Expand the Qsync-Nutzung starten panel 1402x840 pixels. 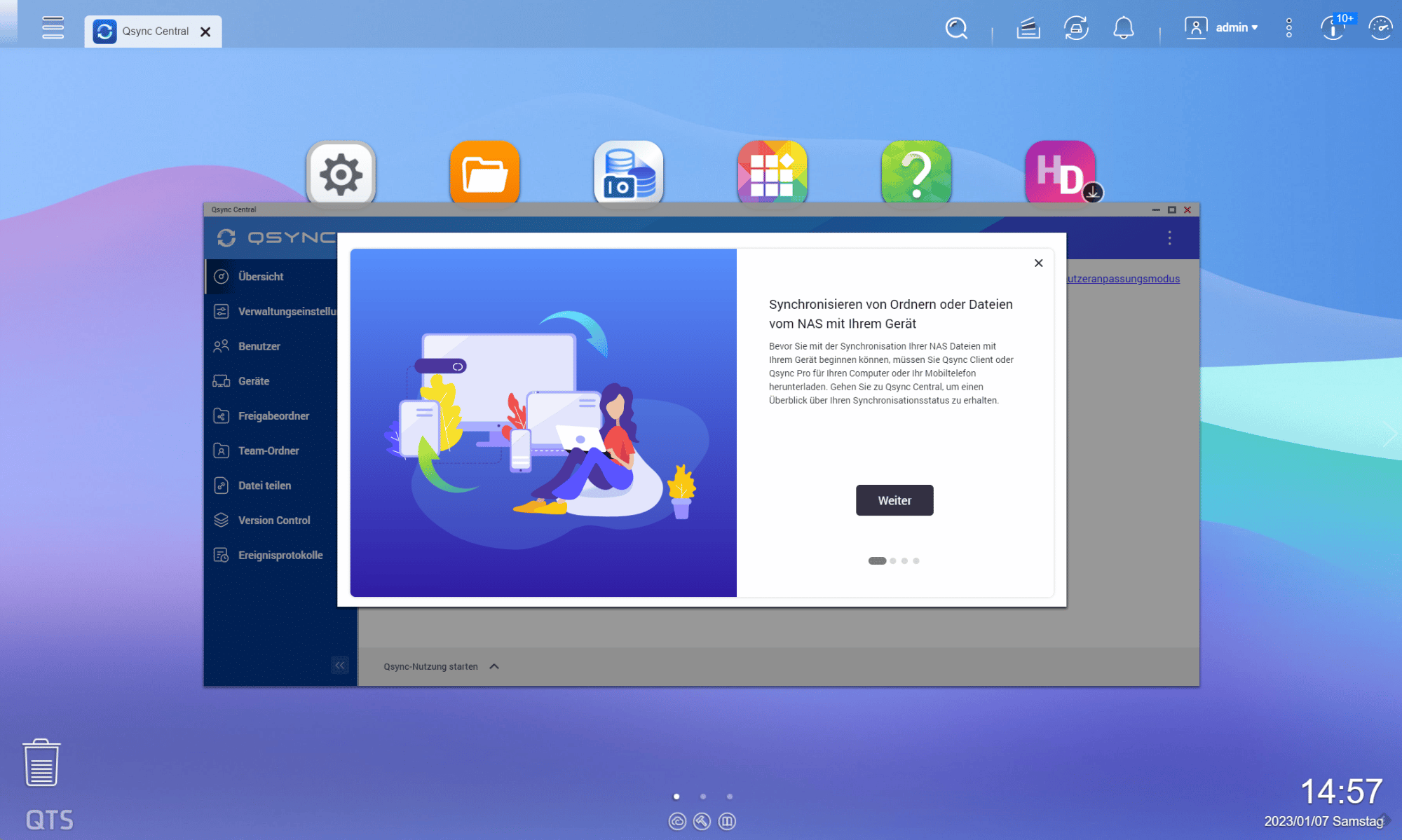(494, 666)
